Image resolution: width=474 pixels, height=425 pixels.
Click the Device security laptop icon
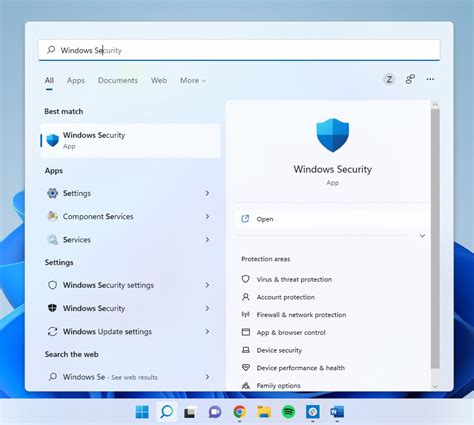(246, 350)
